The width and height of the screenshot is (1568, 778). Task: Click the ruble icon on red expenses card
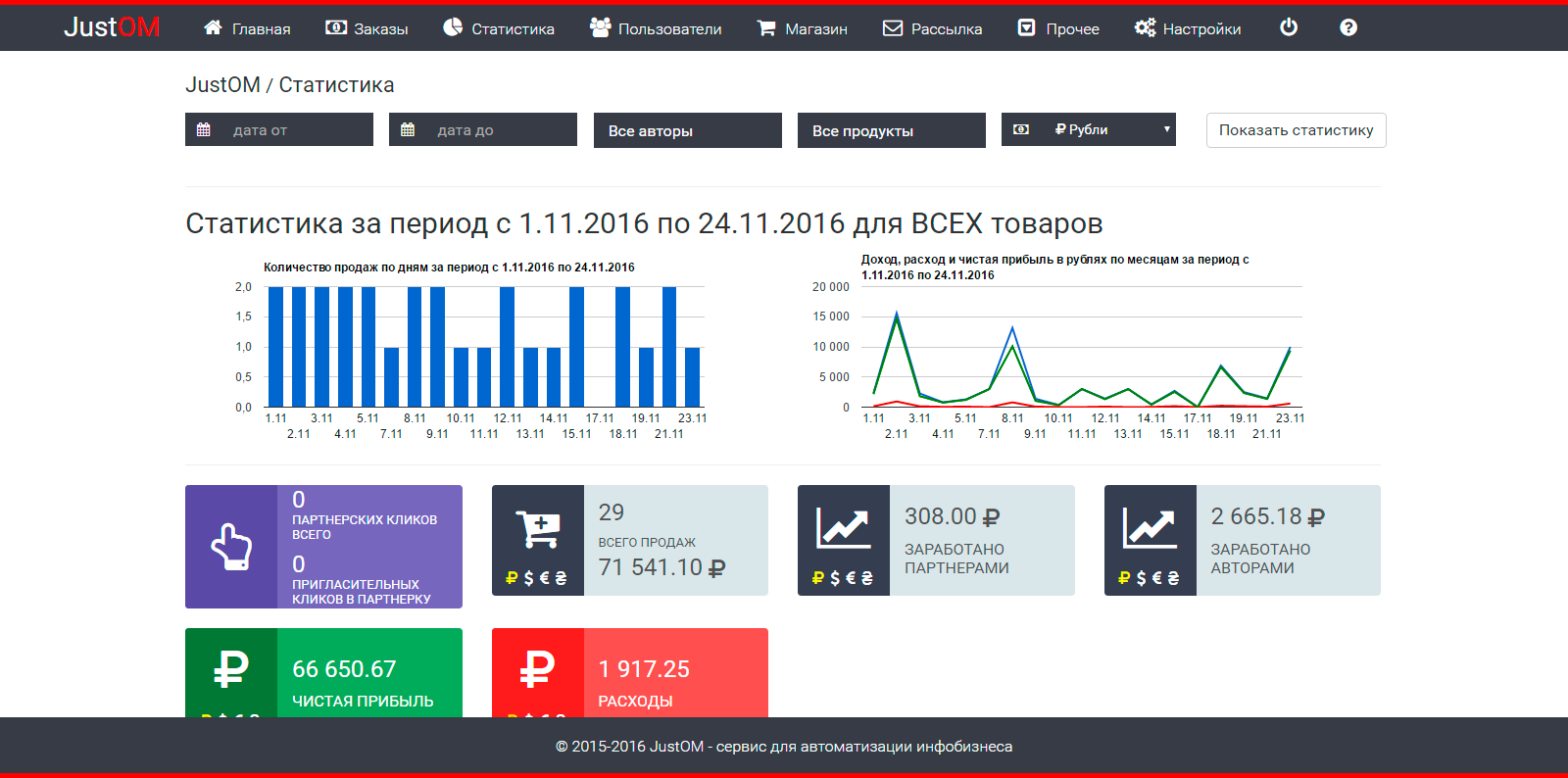[537, 670]
